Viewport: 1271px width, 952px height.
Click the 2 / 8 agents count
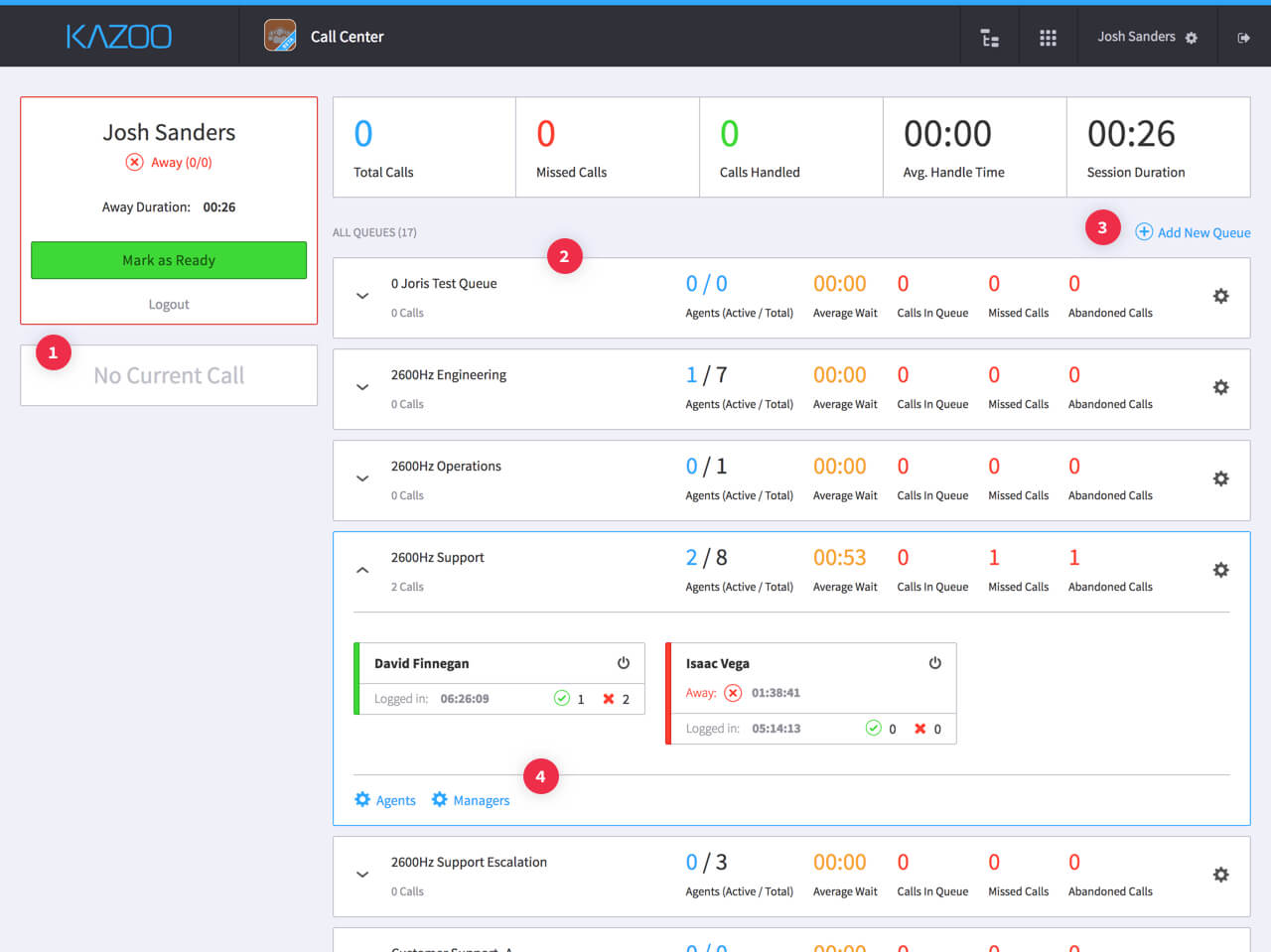click(707, 557)
